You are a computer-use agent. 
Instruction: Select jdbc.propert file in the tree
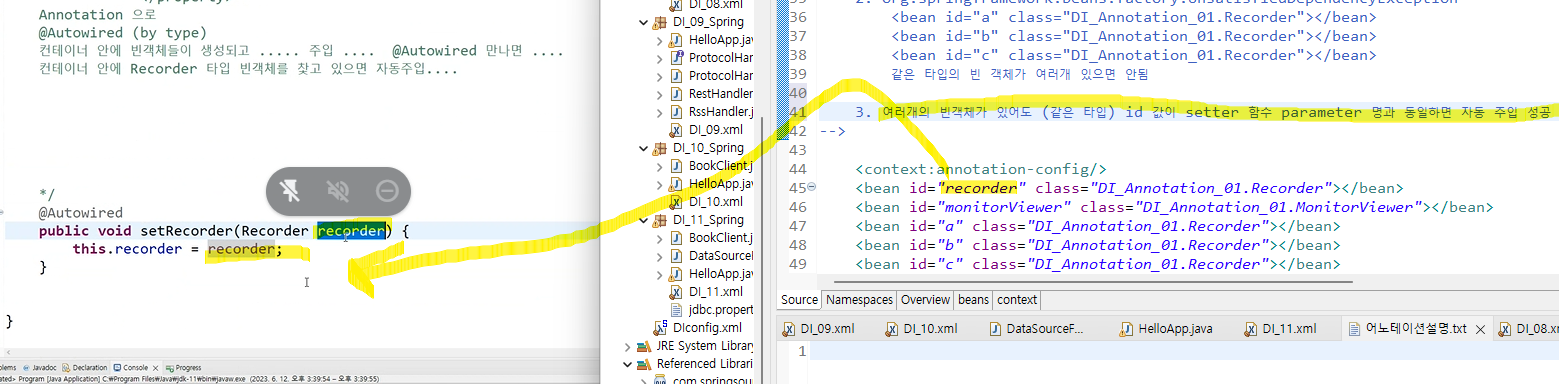720,309
